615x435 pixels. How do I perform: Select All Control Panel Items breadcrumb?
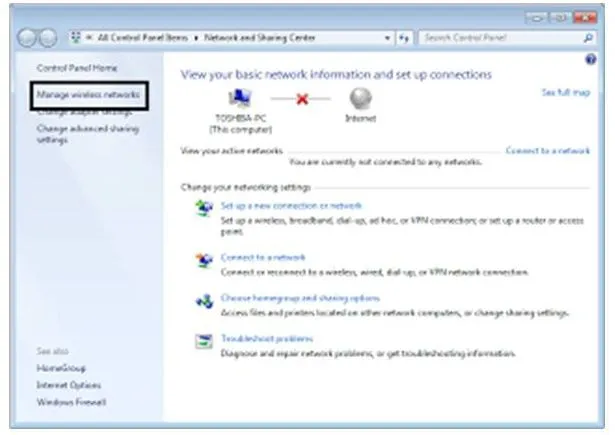pyautogui.click(x=143, y=38)
